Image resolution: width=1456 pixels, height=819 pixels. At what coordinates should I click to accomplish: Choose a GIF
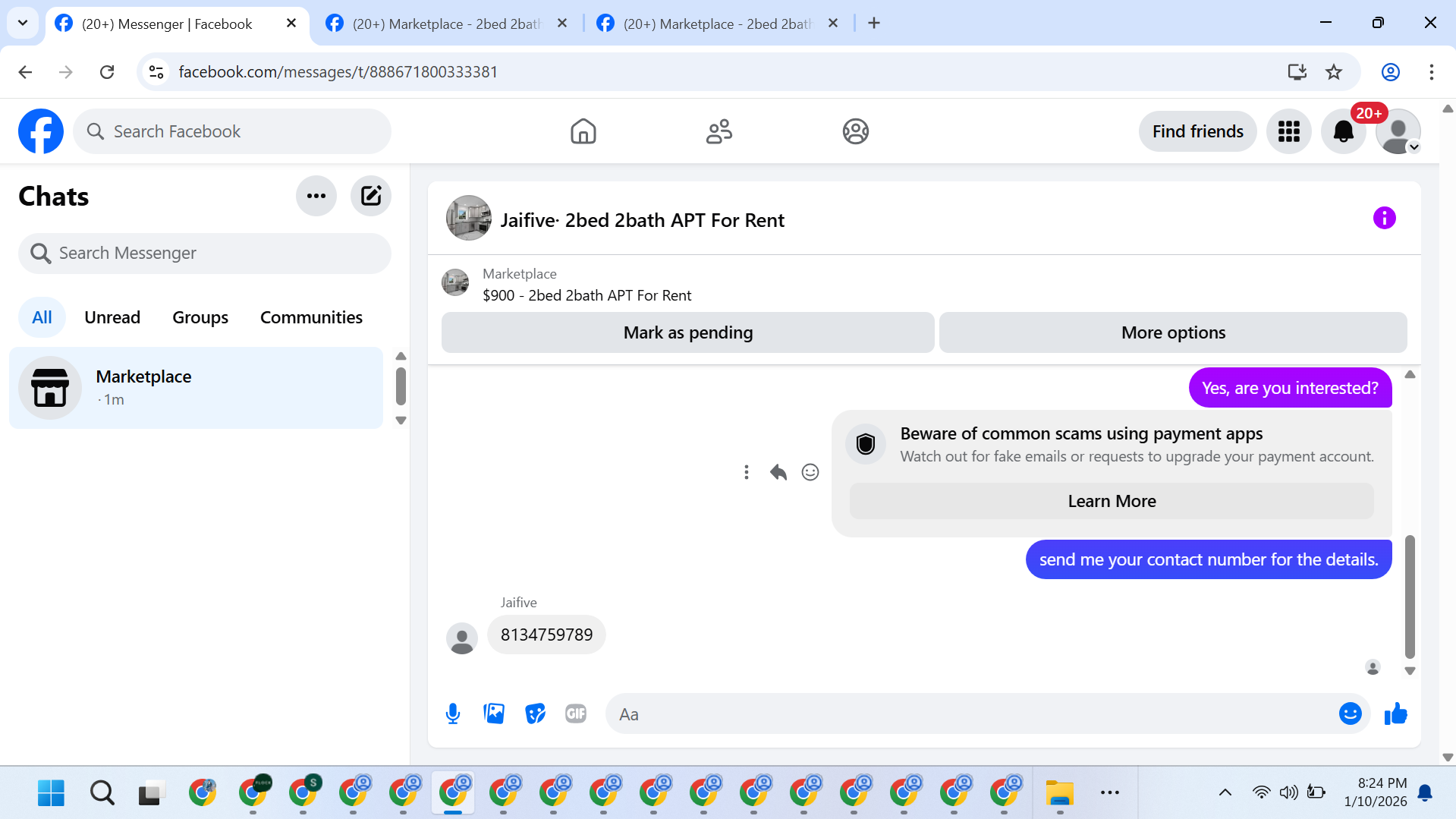click(x=576, y=713)
